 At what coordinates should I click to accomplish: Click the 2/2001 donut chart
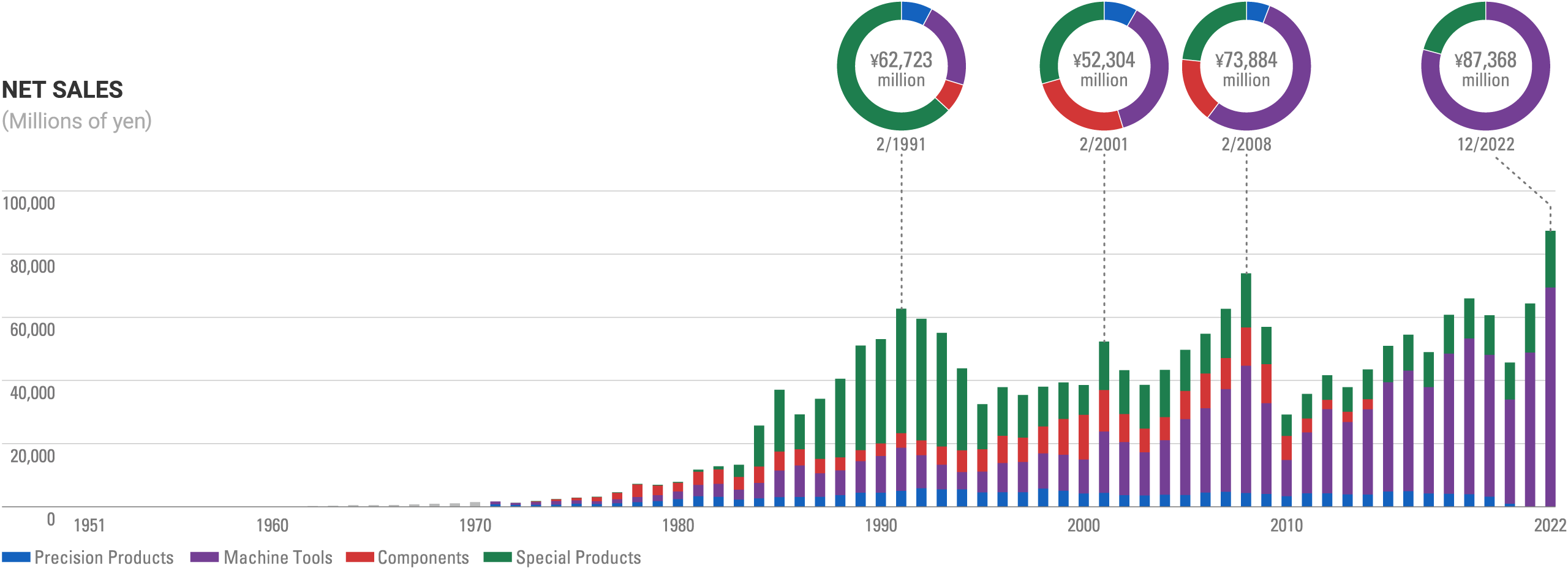click(x=1104, y=66)
